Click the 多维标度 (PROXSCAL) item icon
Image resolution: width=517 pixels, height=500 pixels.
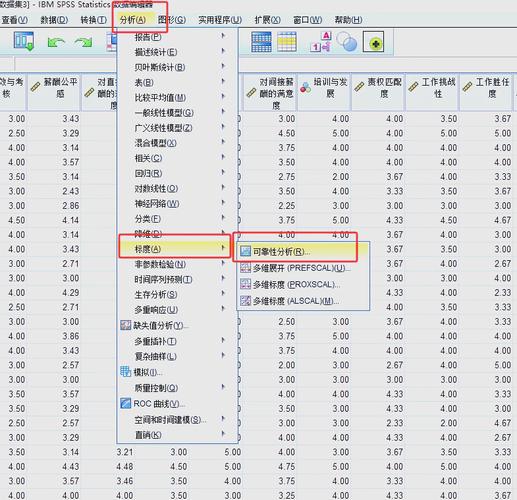pyautogui.click(x=246, y=284)
